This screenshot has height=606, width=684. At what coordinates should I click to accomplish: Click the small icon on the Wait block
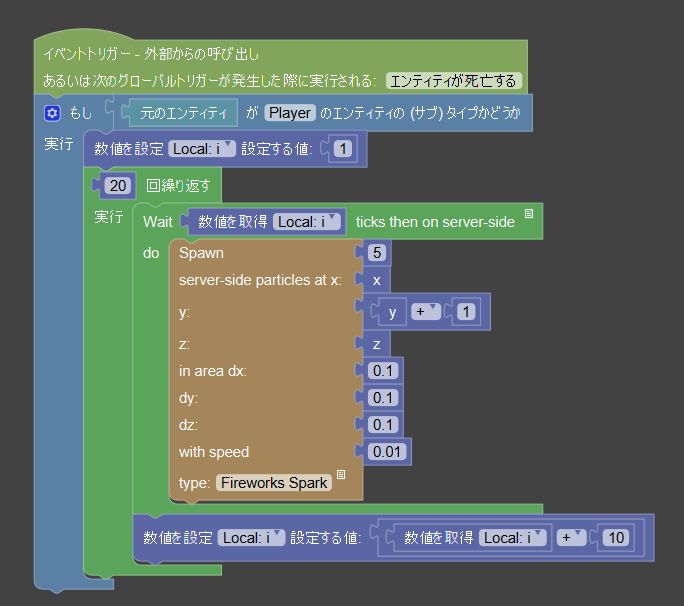coord(529,214)
